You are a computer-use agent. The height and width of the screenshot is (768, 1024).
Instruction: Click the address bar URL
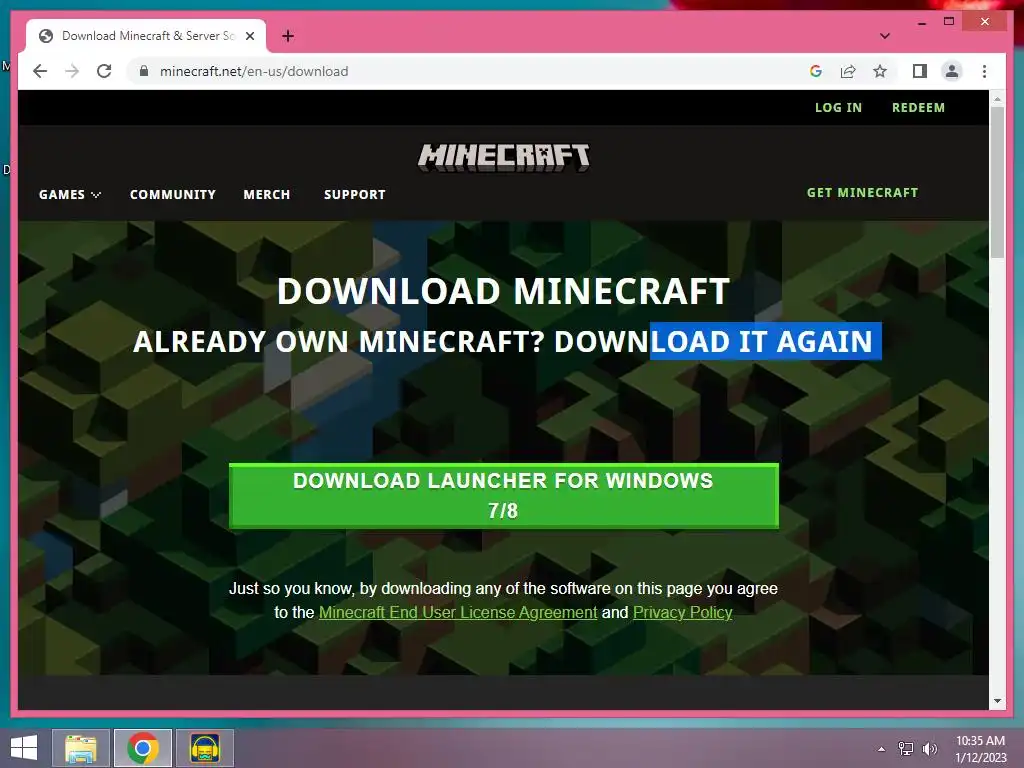(254, 71)
